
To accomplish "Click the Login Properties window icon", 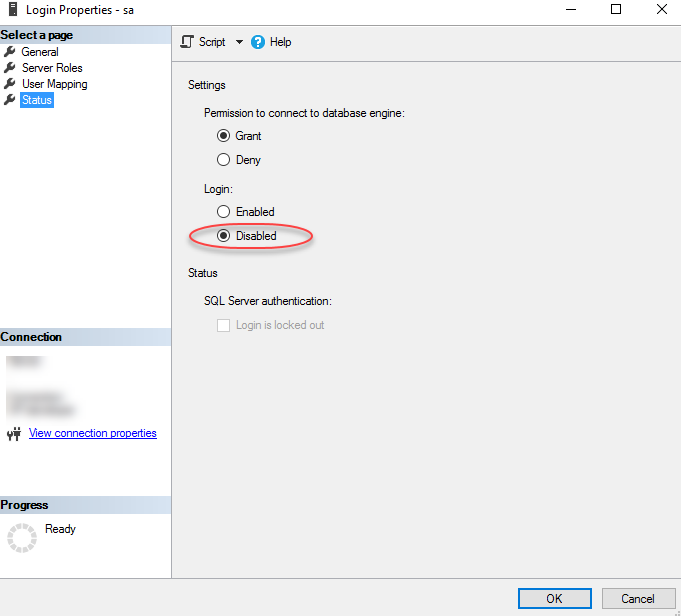I will coord(13,9).
